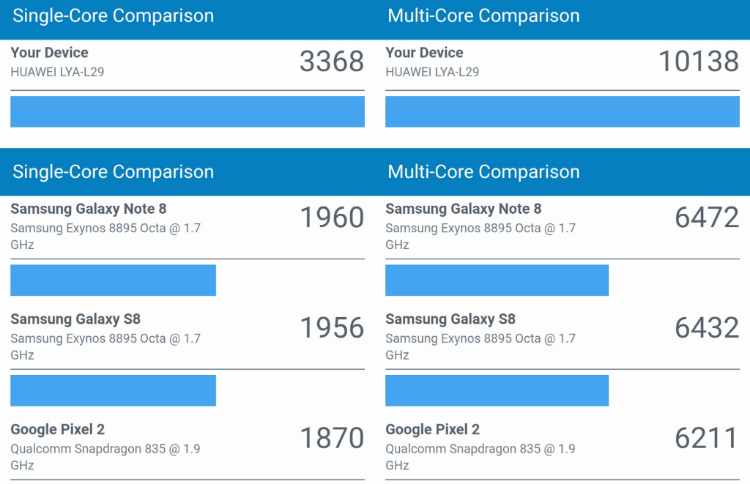The height and width of the screenshot is (484, 750).
Task: Open Google Pixel 2 single-core entry
Action: (188, 447)
